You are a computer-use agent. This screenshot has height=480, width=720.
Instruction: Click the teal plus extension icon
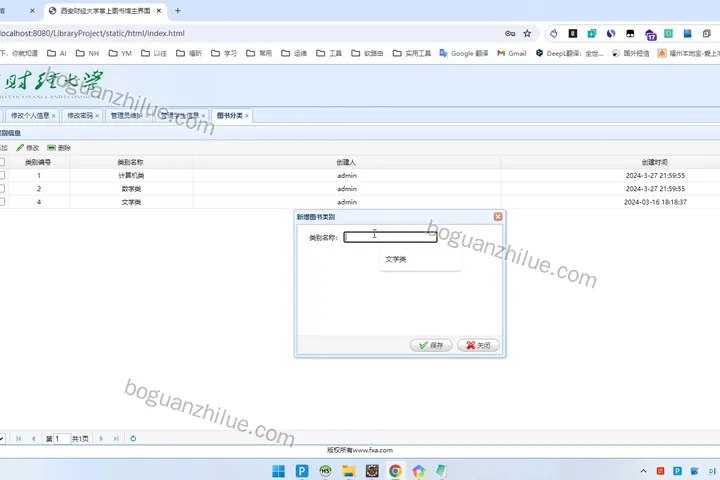tap(592, 33)
